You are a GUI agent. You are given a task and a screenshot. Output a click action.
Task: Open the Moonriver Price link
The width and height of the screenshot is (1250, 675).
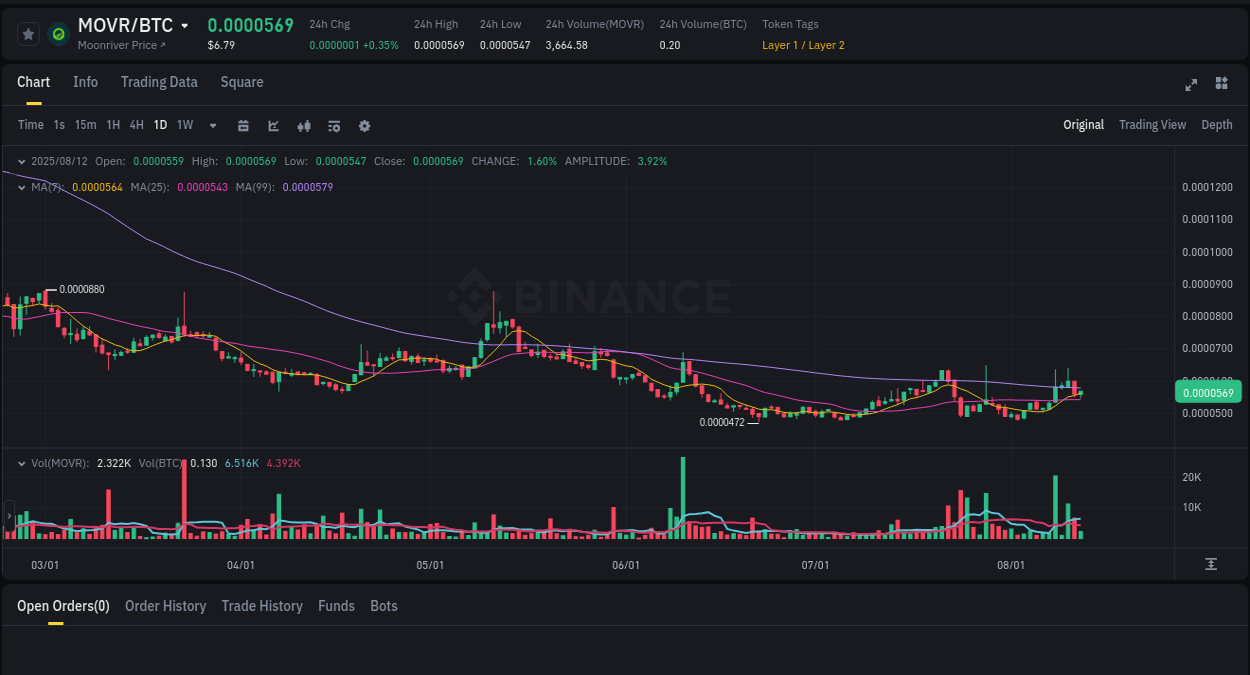point(122,44)
